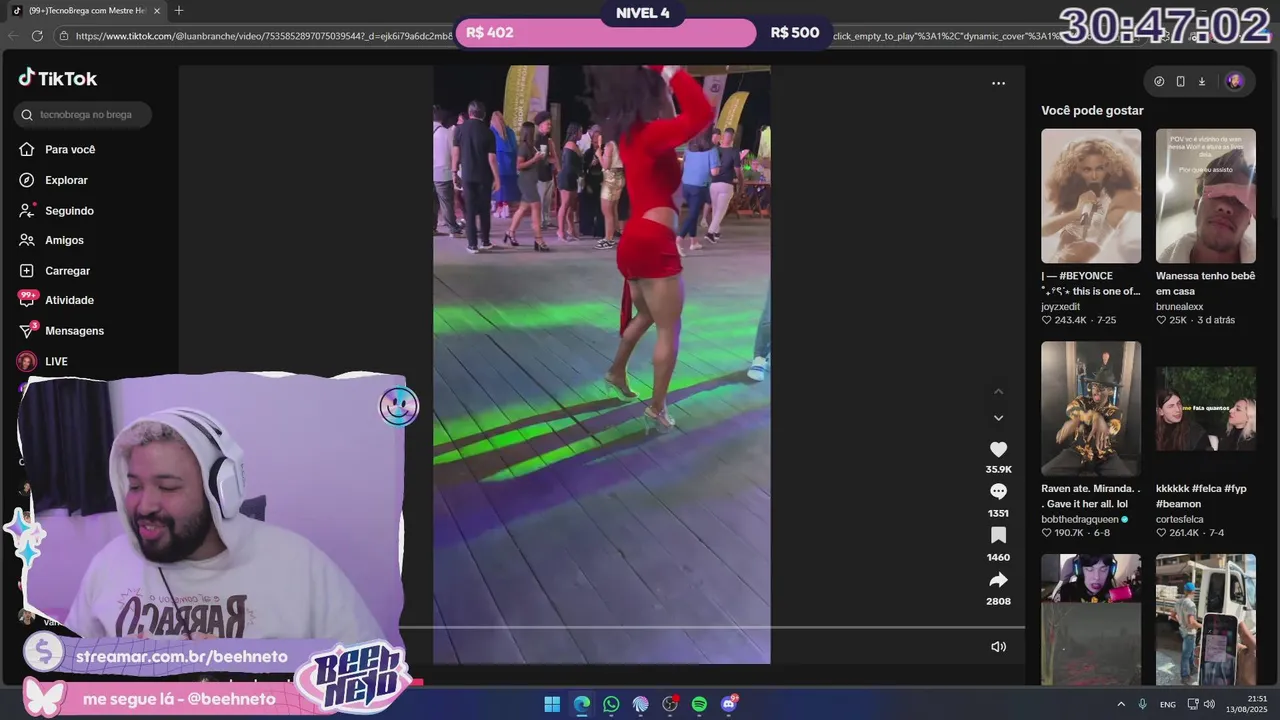This screenshot has height=720, width=1280.
Task: Mute the video with the speaker icon
Action: [x=998, y=647]
